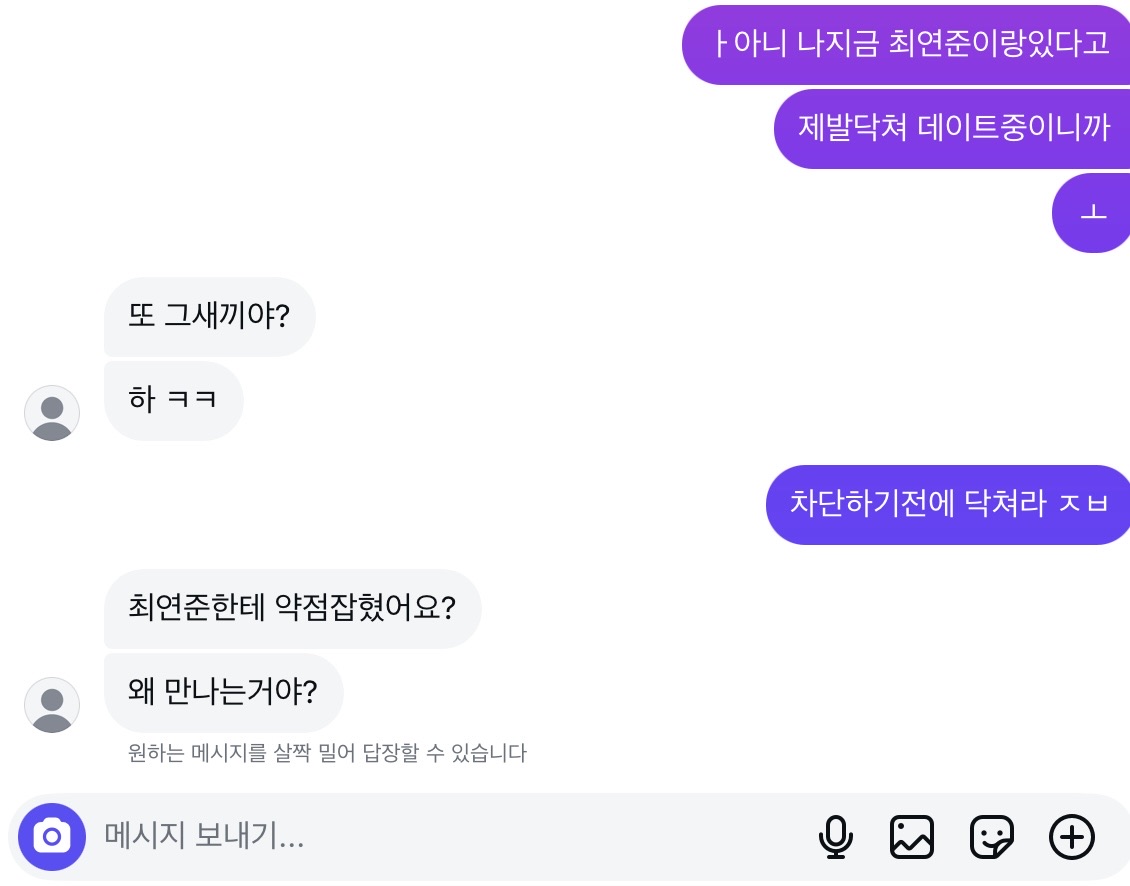Click the '또 그새끼야?' received message
Screen dimensions: 1130x886
209,317
